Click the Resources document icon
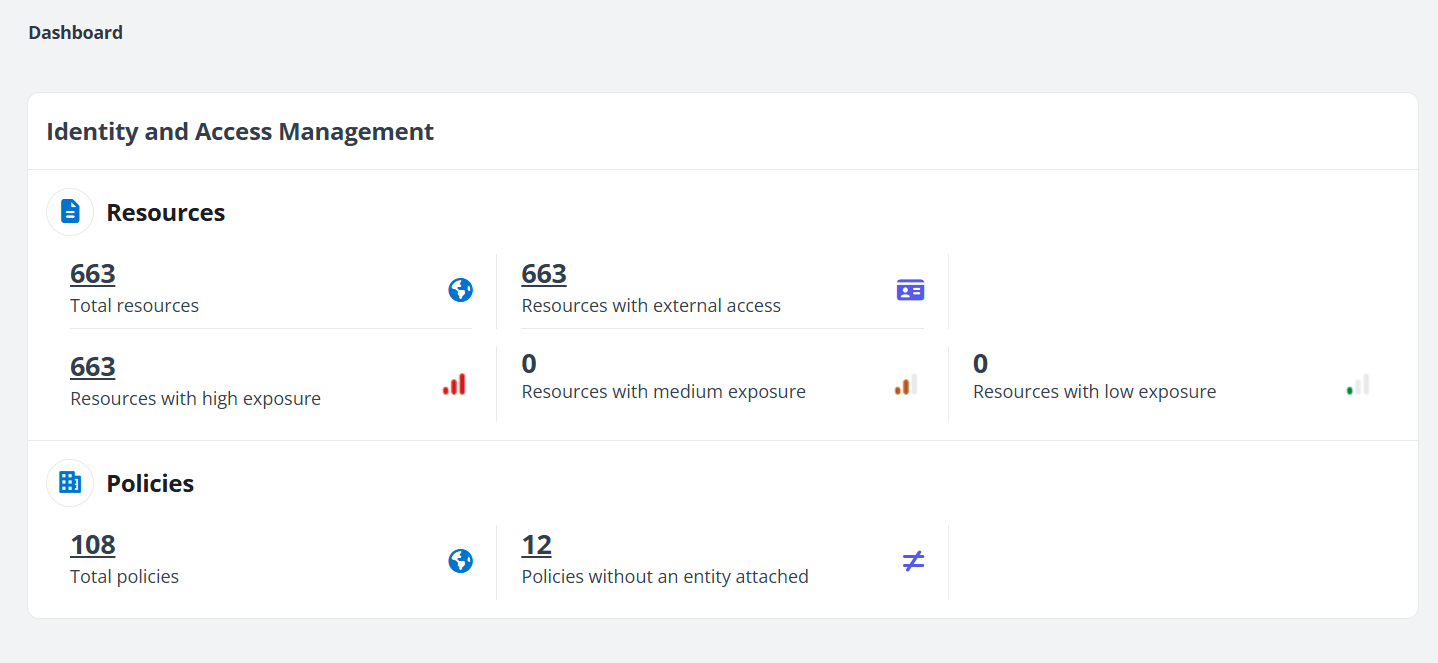The image size is (1438, 663). coord(70,212)
